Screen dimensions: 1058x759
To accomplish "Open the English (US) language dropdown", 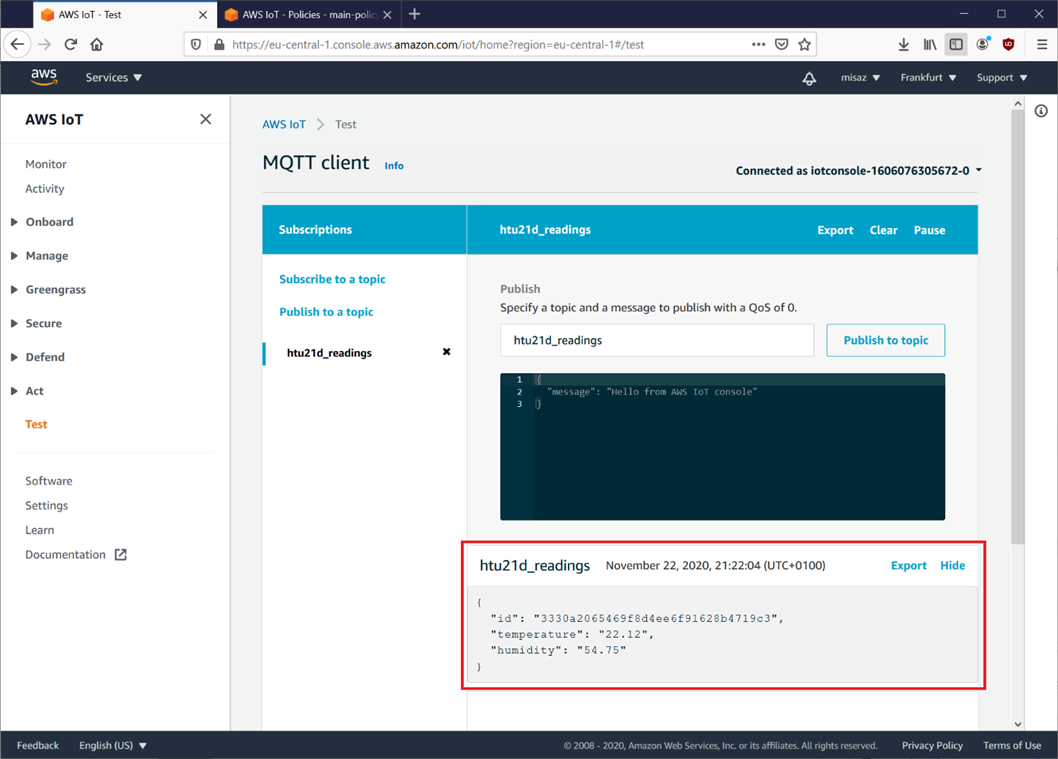I will 113,746.
